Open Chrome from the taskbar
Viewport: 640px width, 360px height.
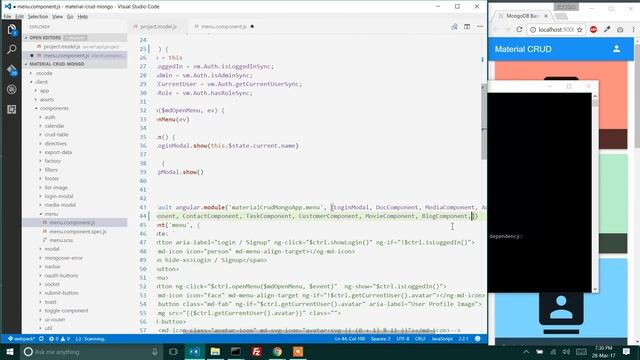click(x=278, y=351)
